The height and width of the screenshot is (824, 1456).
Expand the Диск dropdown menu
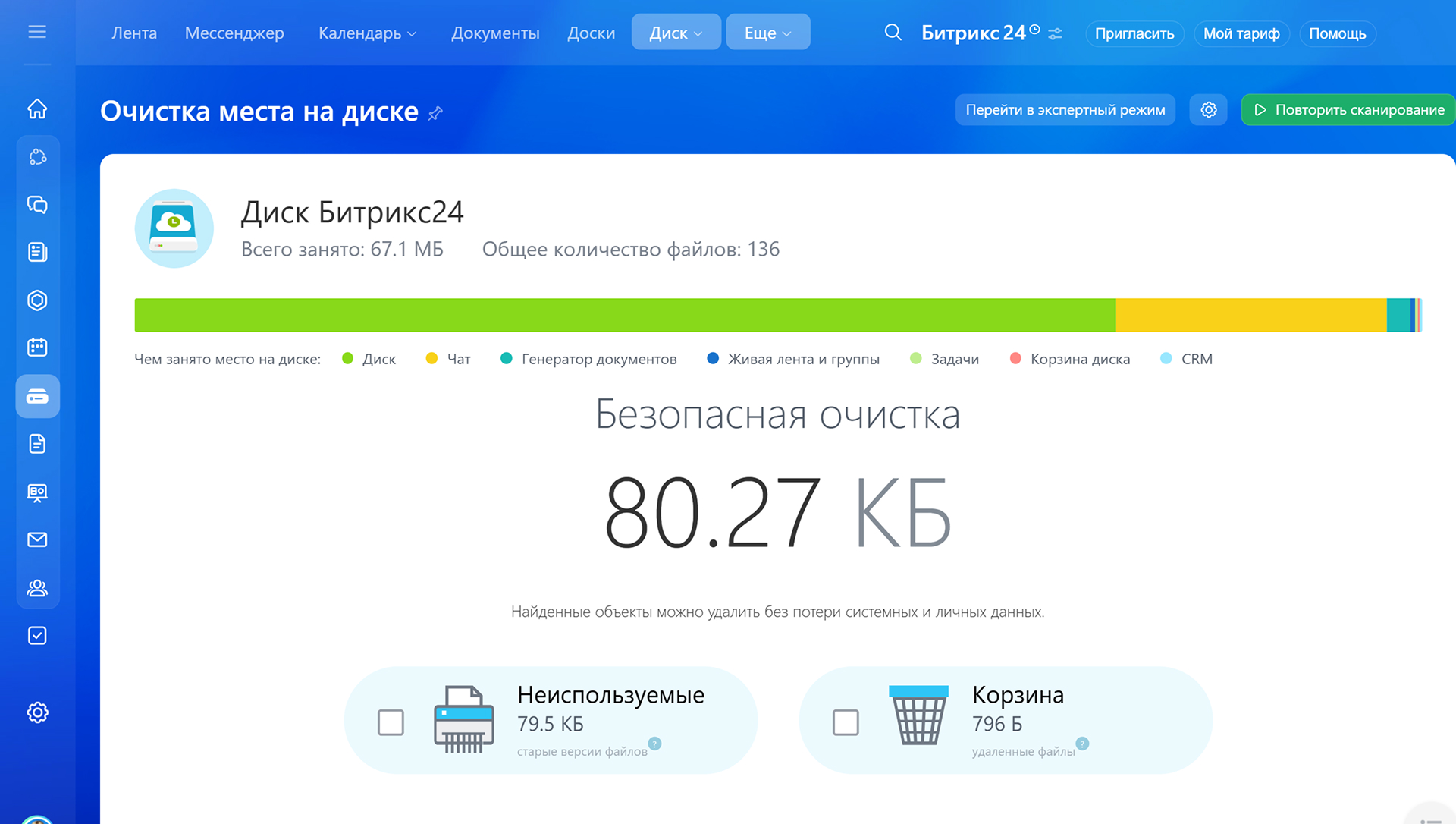tap(676, 33)
